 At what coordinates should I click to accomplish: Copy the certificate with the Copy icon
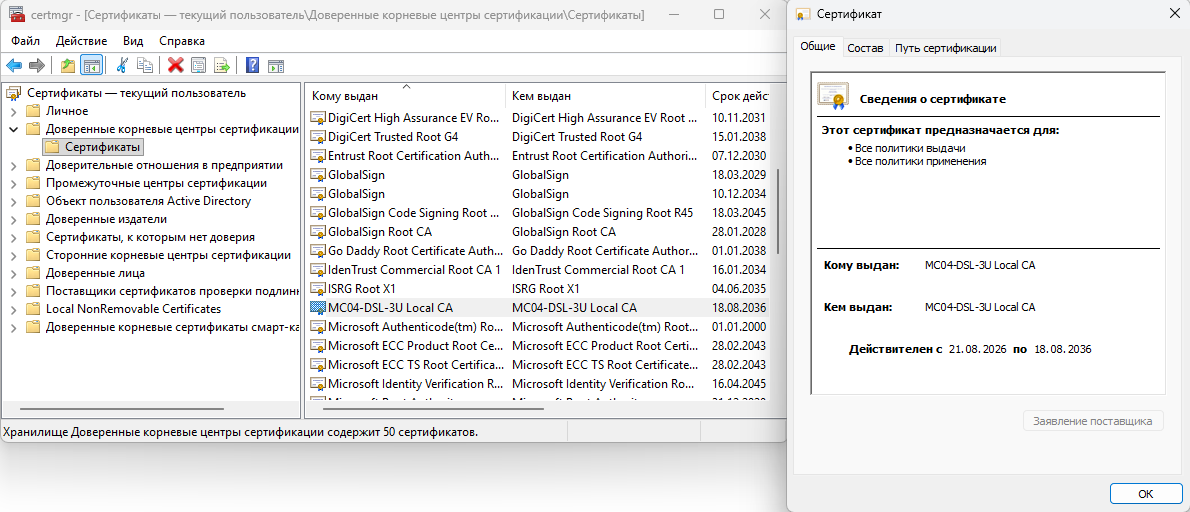[144, 65]
